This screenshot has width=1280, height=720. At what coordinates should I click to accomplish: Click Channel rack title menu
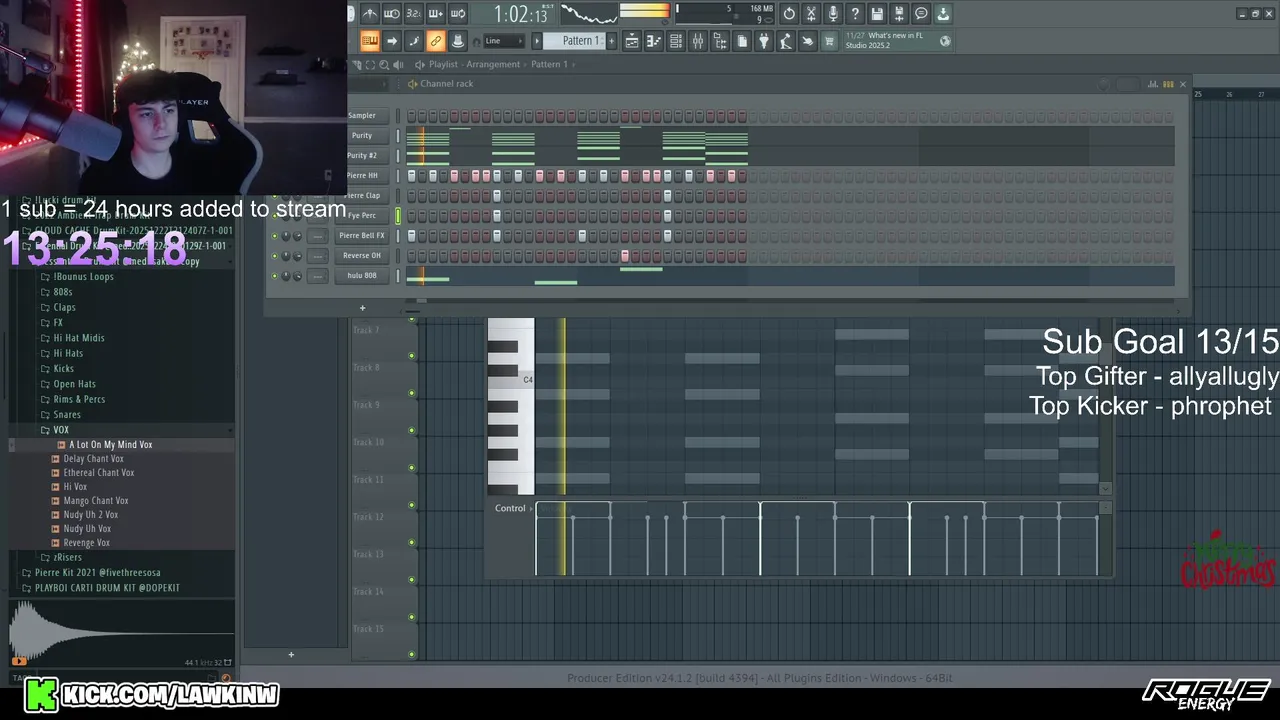click(446, 84)
